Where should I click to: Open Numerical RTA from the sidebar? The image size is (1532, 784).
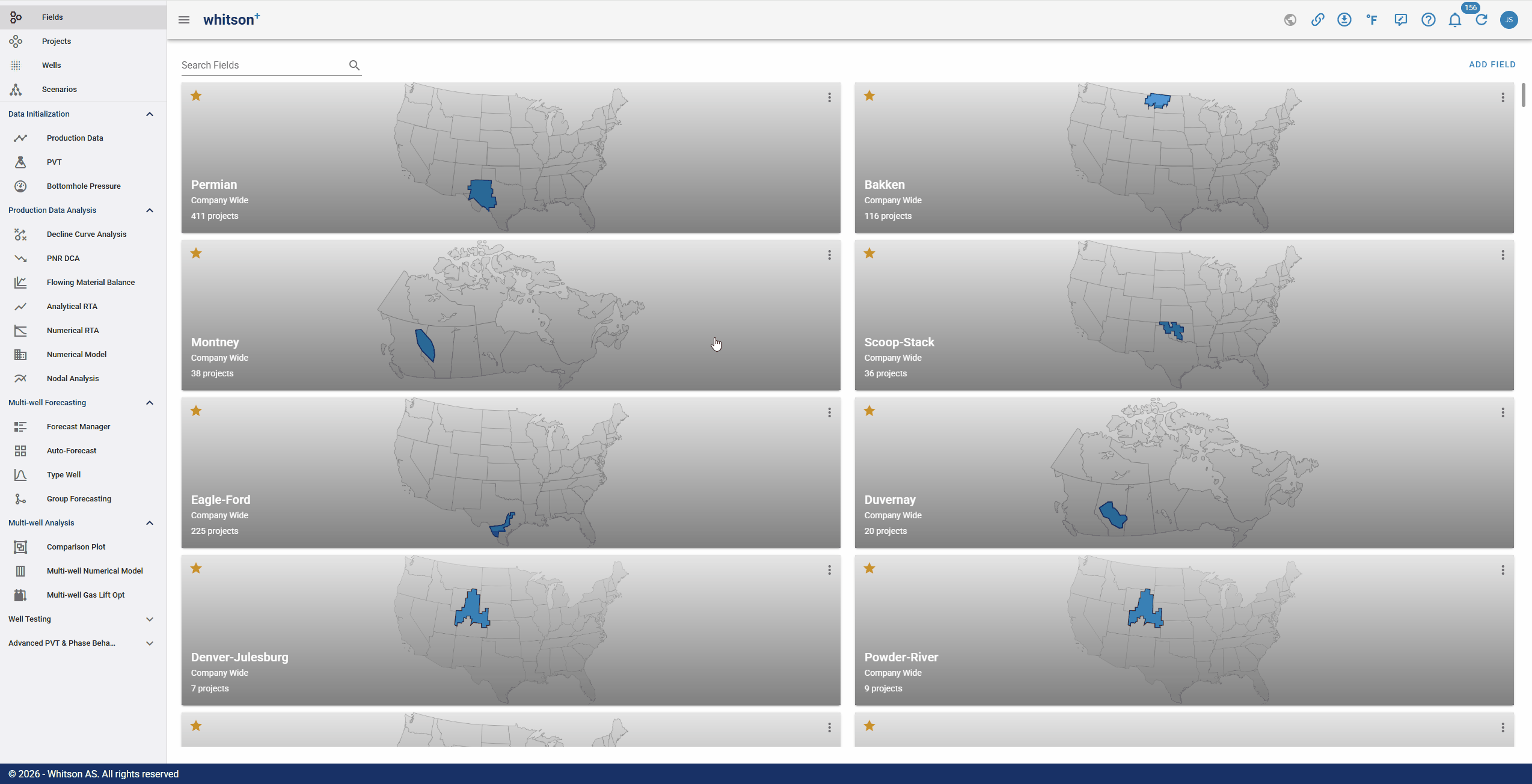[83, 330]
